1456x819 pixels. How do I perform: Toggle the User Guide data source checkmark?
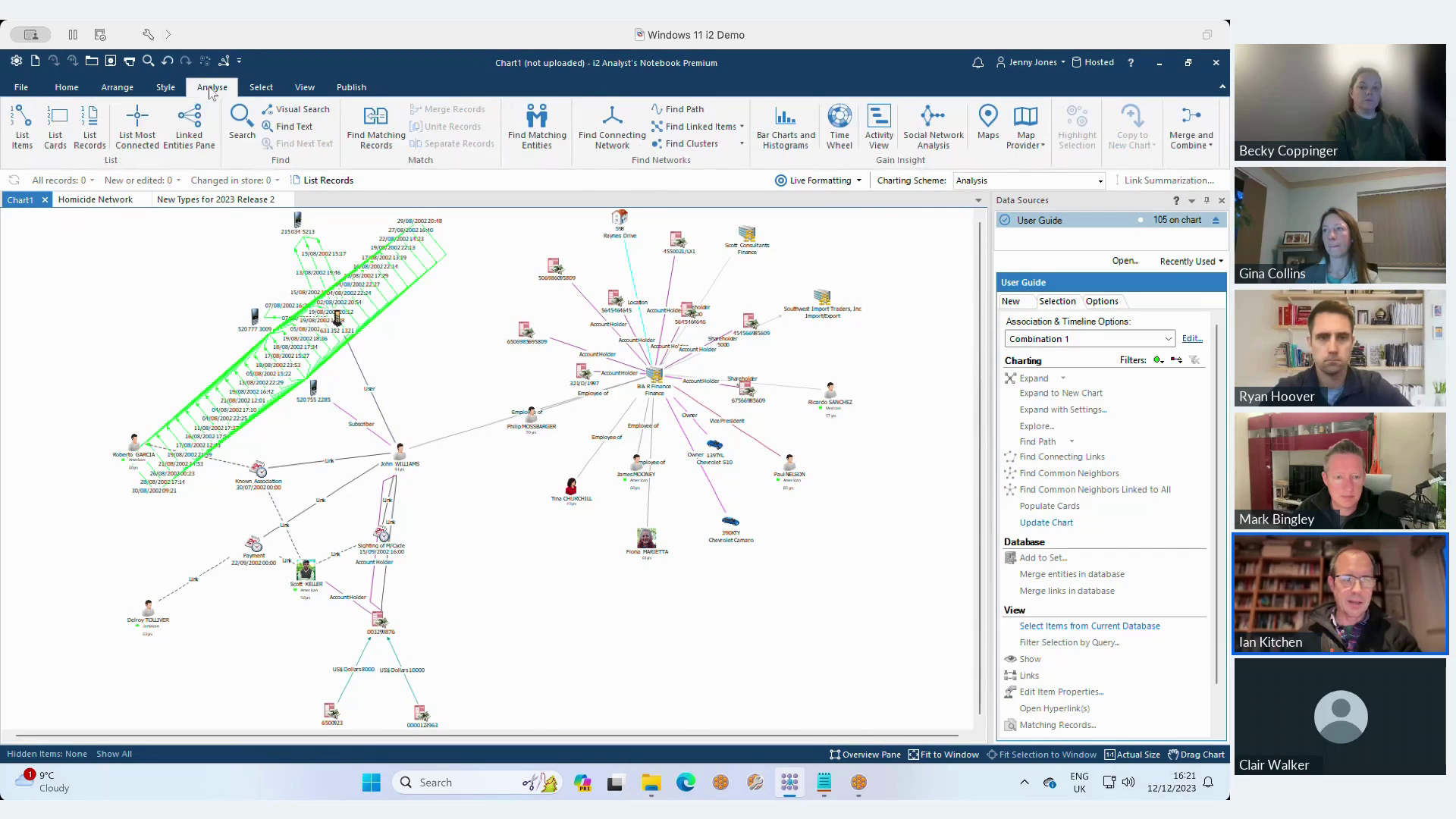tap(1005, 220)
